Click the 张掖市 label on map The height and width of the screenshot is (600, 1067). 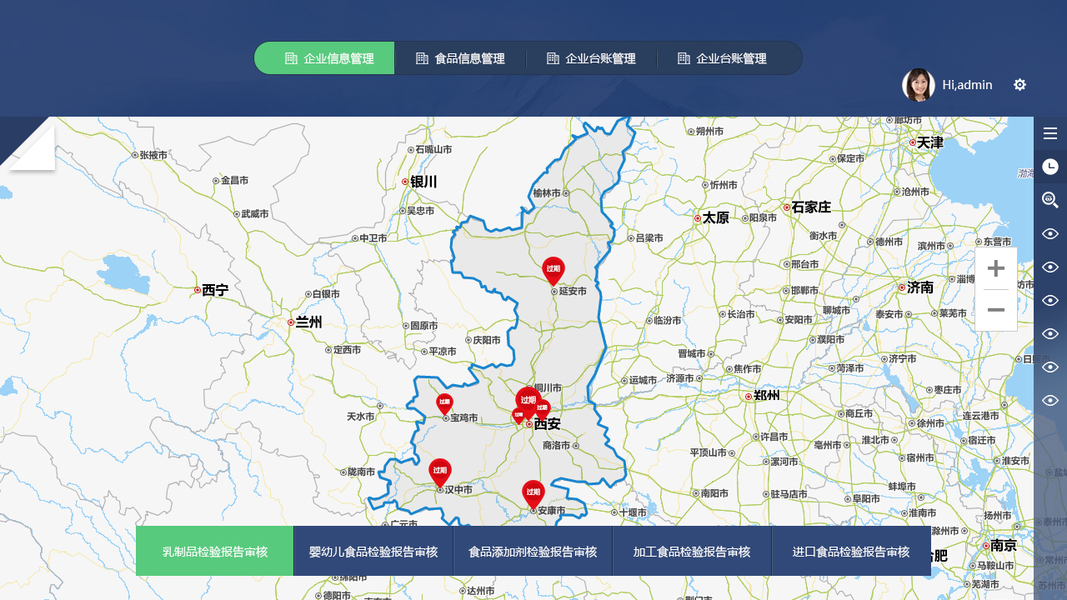coord(153,155)
